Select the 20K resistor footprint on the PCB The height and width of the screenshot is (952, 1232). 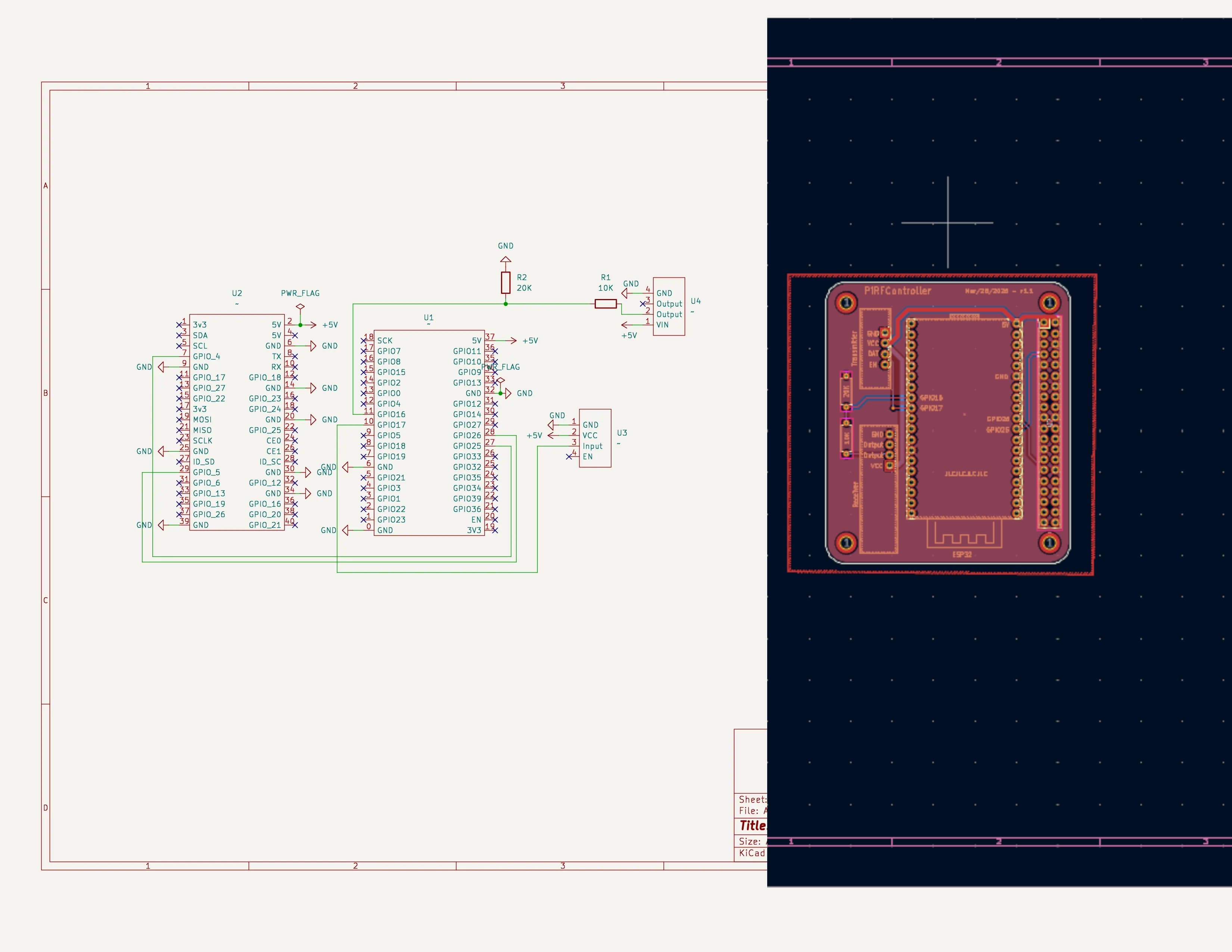pos(846,391)
